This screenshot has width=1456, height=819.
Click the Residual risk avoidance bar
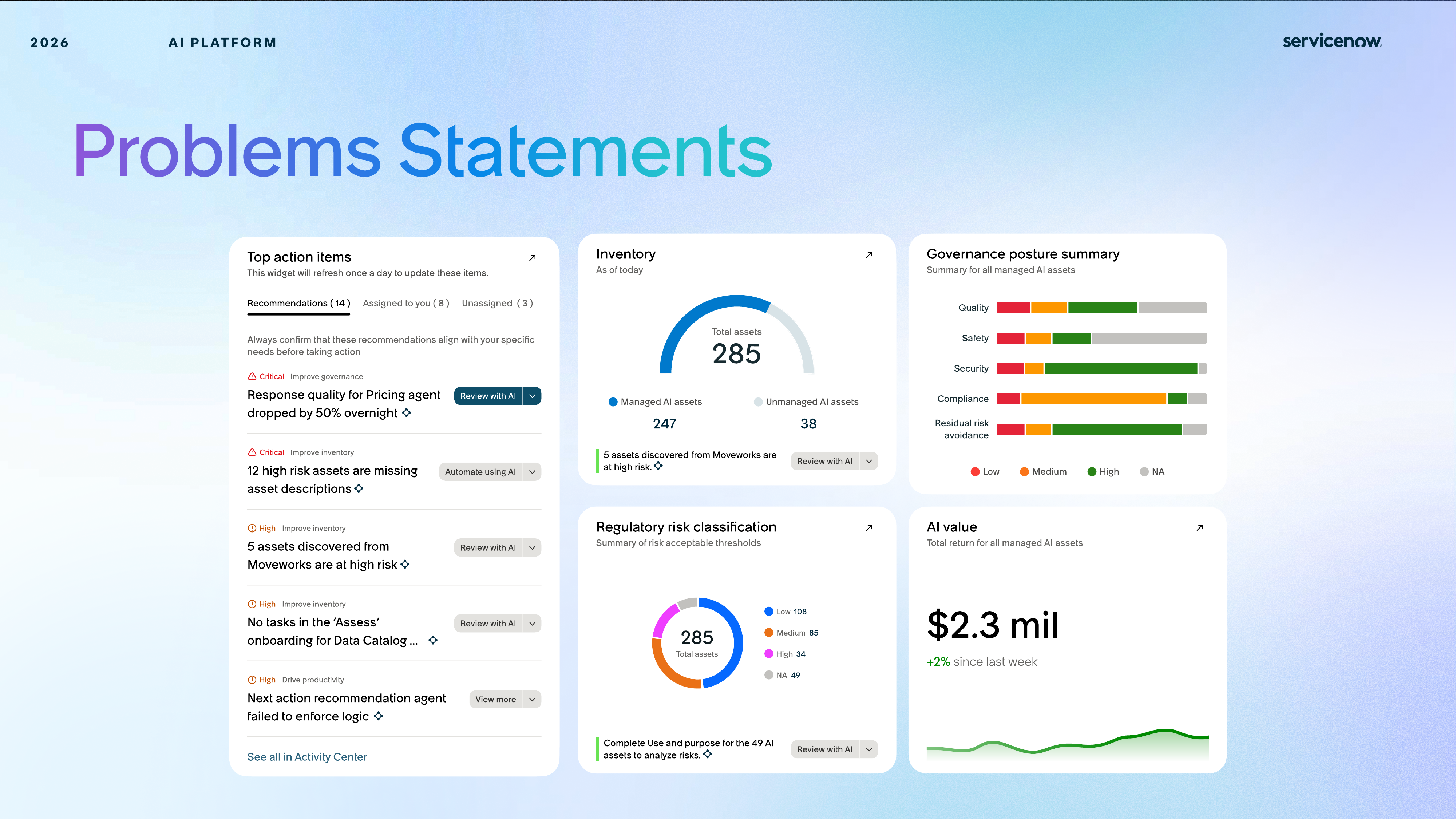click(1101, 430)
